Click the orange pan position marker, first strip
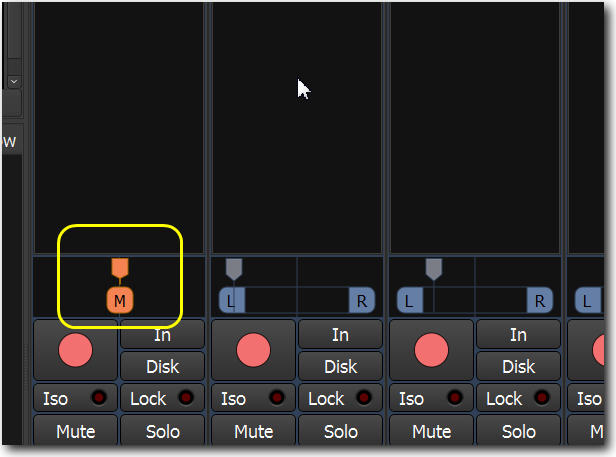The width and height of the screenshot is (616, 457). tap(120, 267)
